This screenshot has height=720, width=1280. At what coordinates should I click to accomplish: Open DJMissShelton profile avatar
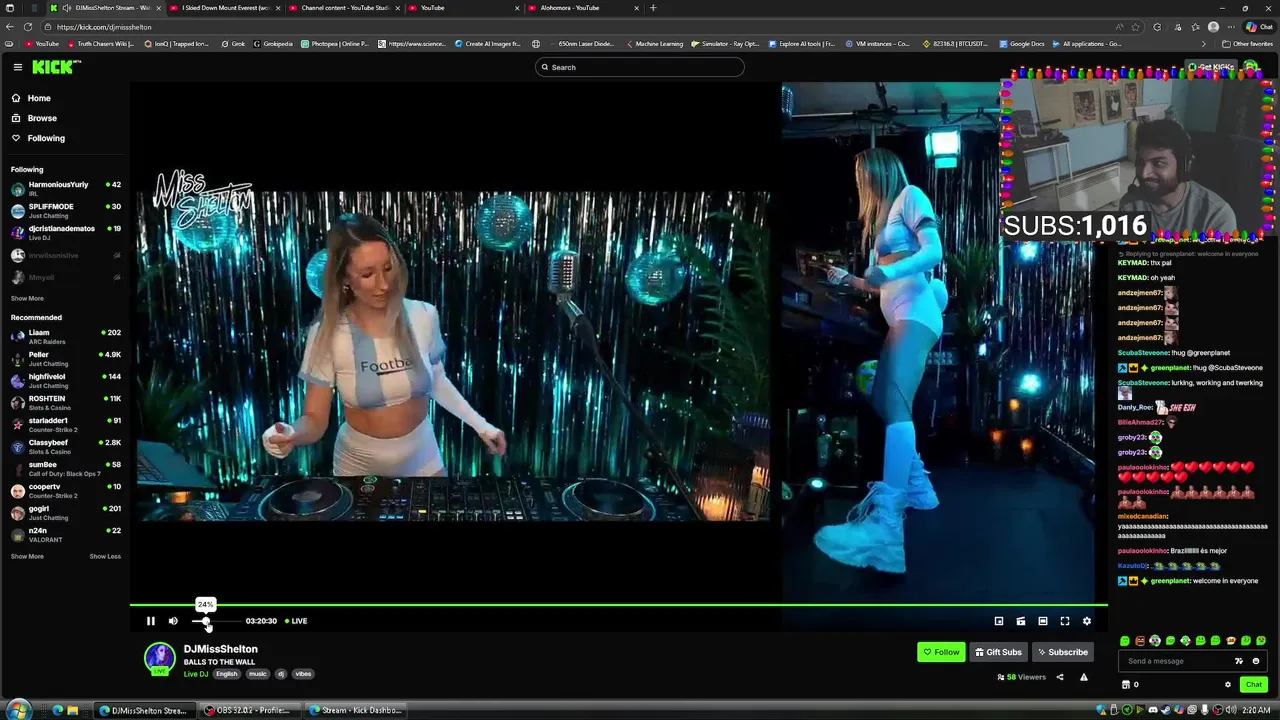[160, 657]
